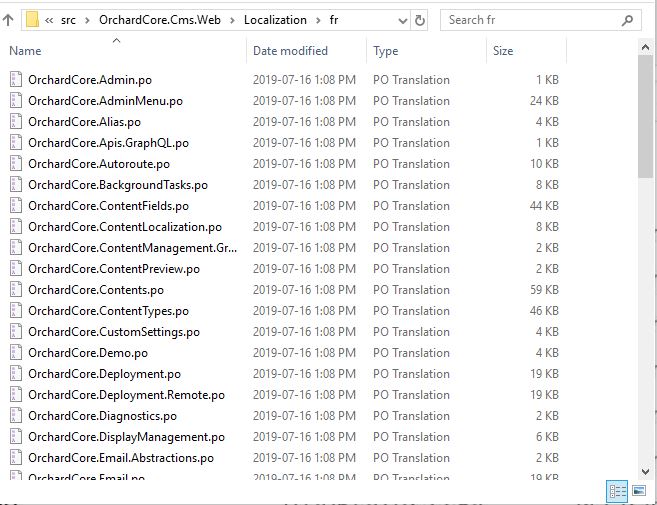Image resolution: width=657 pixels, height=505 pixels.
Task: Sort files by Size column header
Action: pyautogui.click(x=503, y=51)
